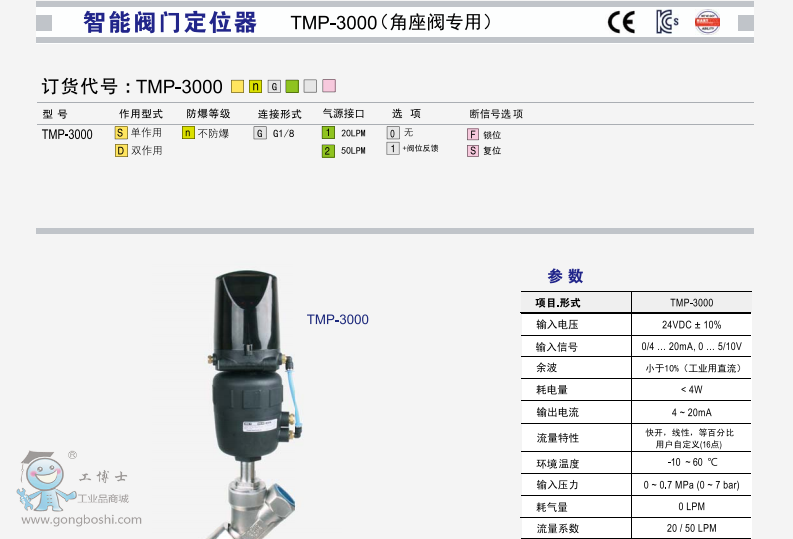Click the 连接形式 column header
This screenshot has width=793, height=539.
click(x=280, y=114)
